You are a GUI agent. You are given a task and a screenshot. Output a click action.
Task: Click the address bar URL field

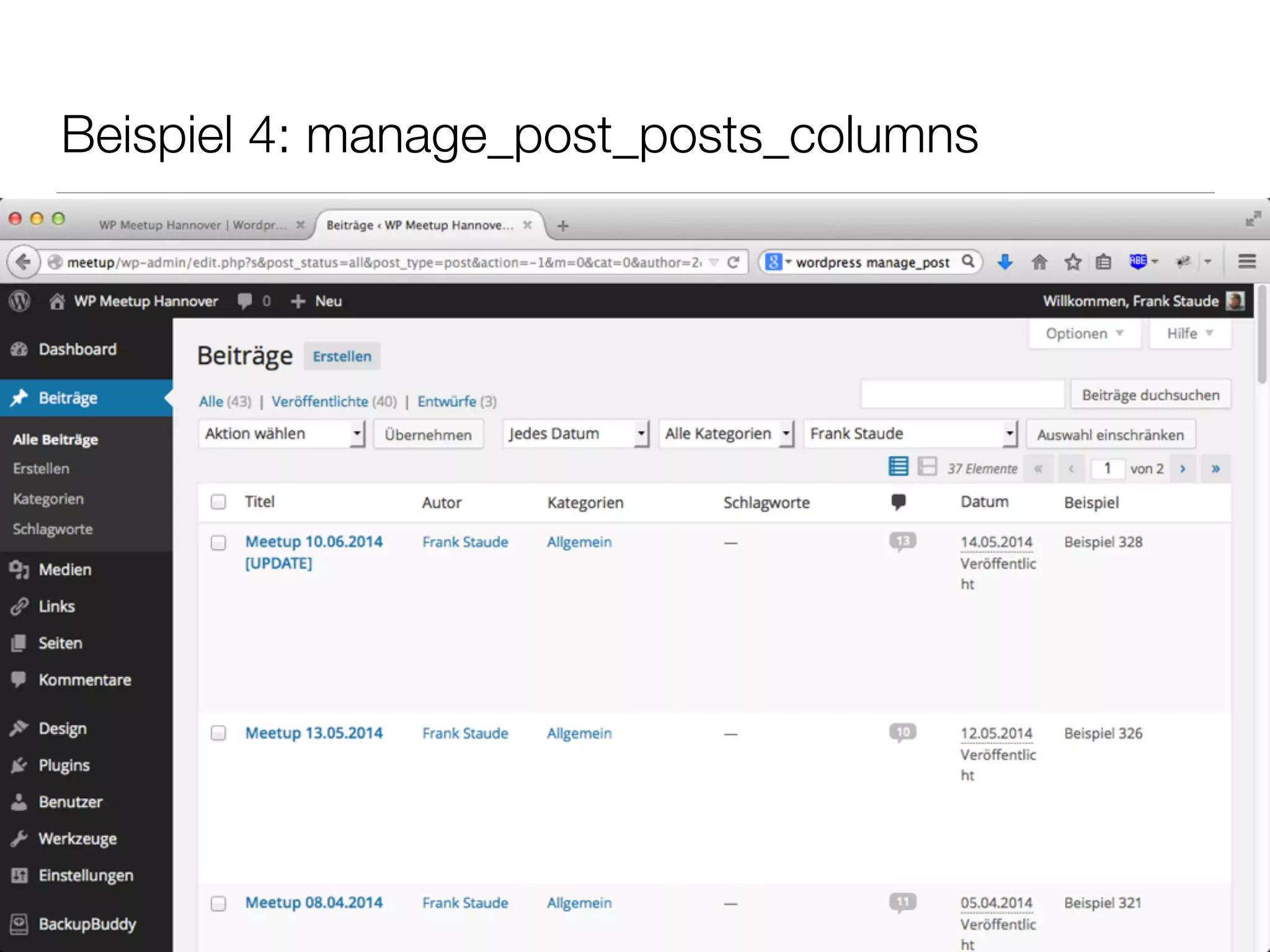tap(384, 262)
